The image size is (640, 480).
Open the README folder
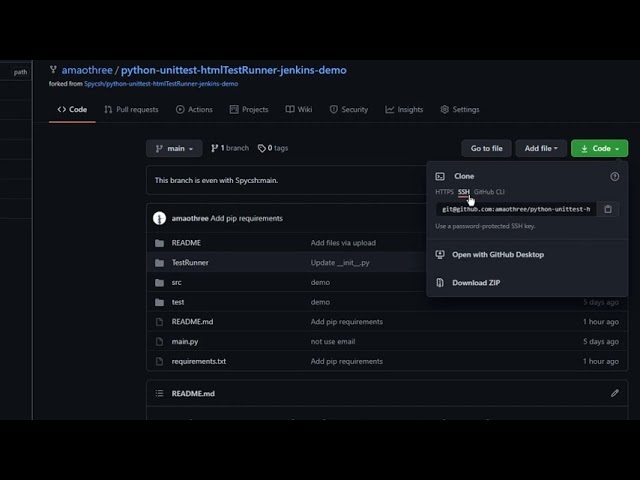(186, 243)
